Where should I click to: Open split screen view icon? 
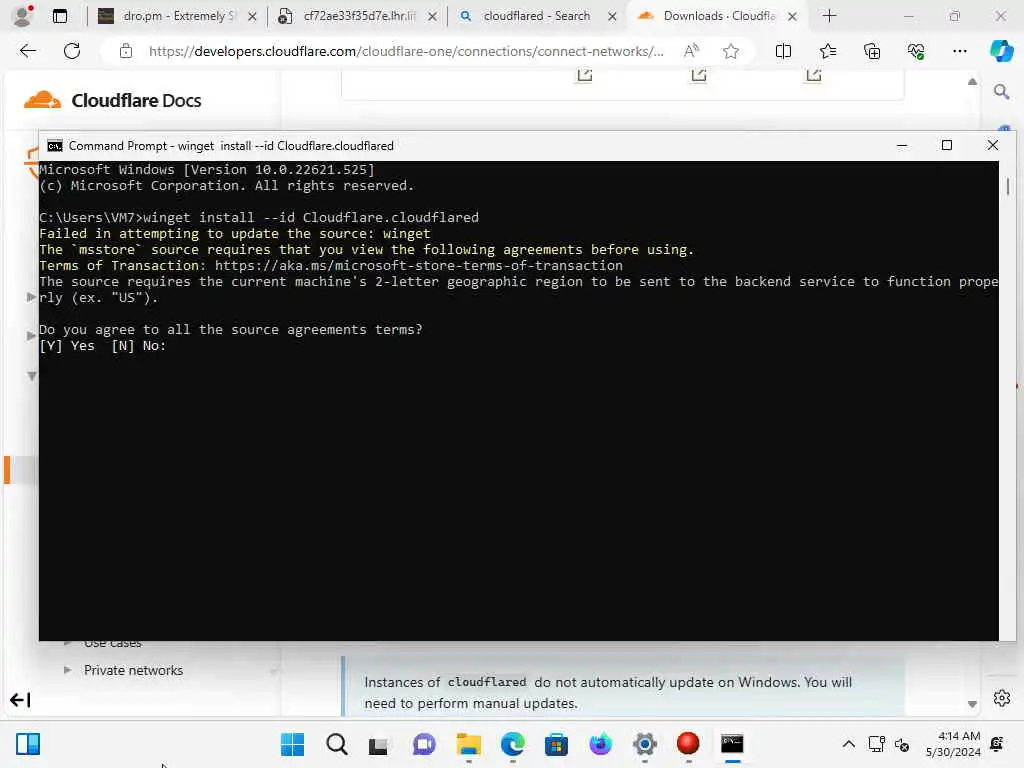(x=783, y=51)
